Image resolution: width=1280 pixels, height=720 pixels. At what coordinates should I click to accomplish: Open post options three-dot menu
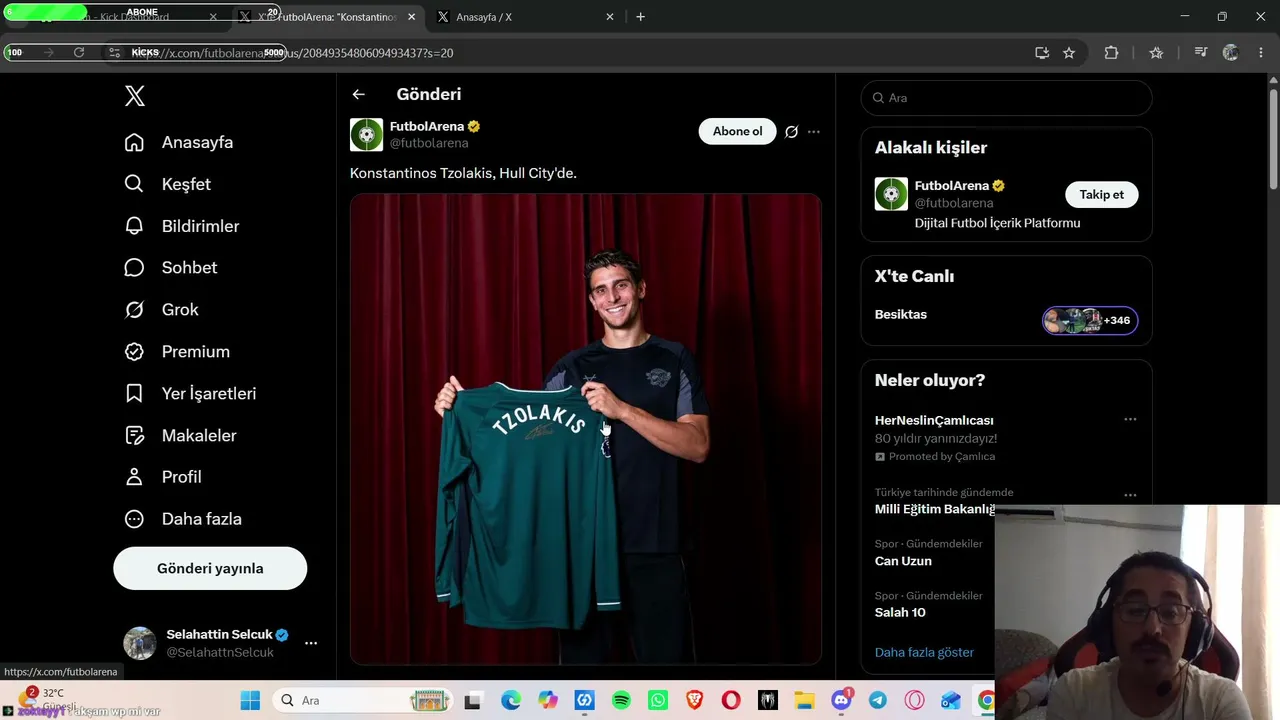814,132
